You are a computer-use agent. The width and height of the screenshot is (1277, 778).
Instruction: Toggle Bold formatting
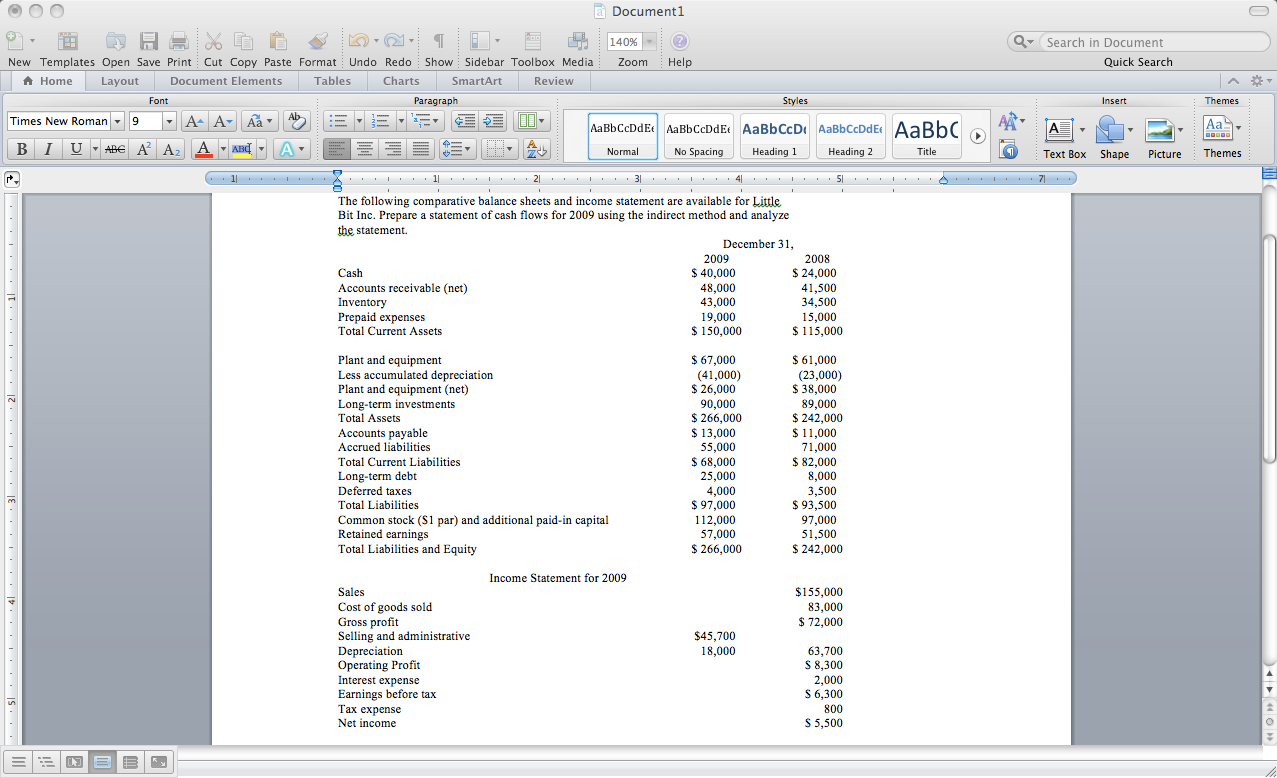click(21, 149)
